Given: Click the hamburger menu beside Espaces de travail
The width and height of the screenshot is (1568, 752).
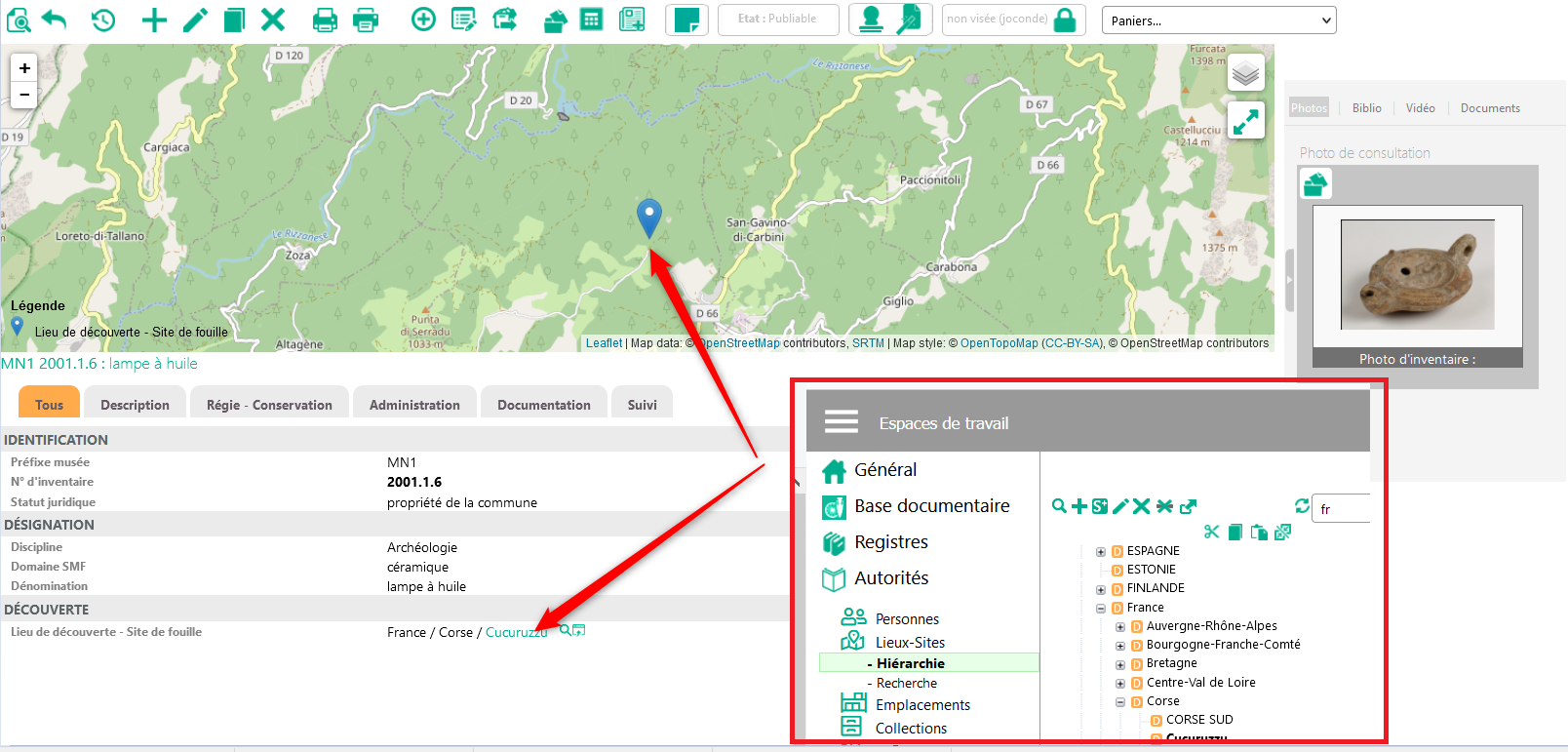Looking at the screenshot, I should pos(841,422).
